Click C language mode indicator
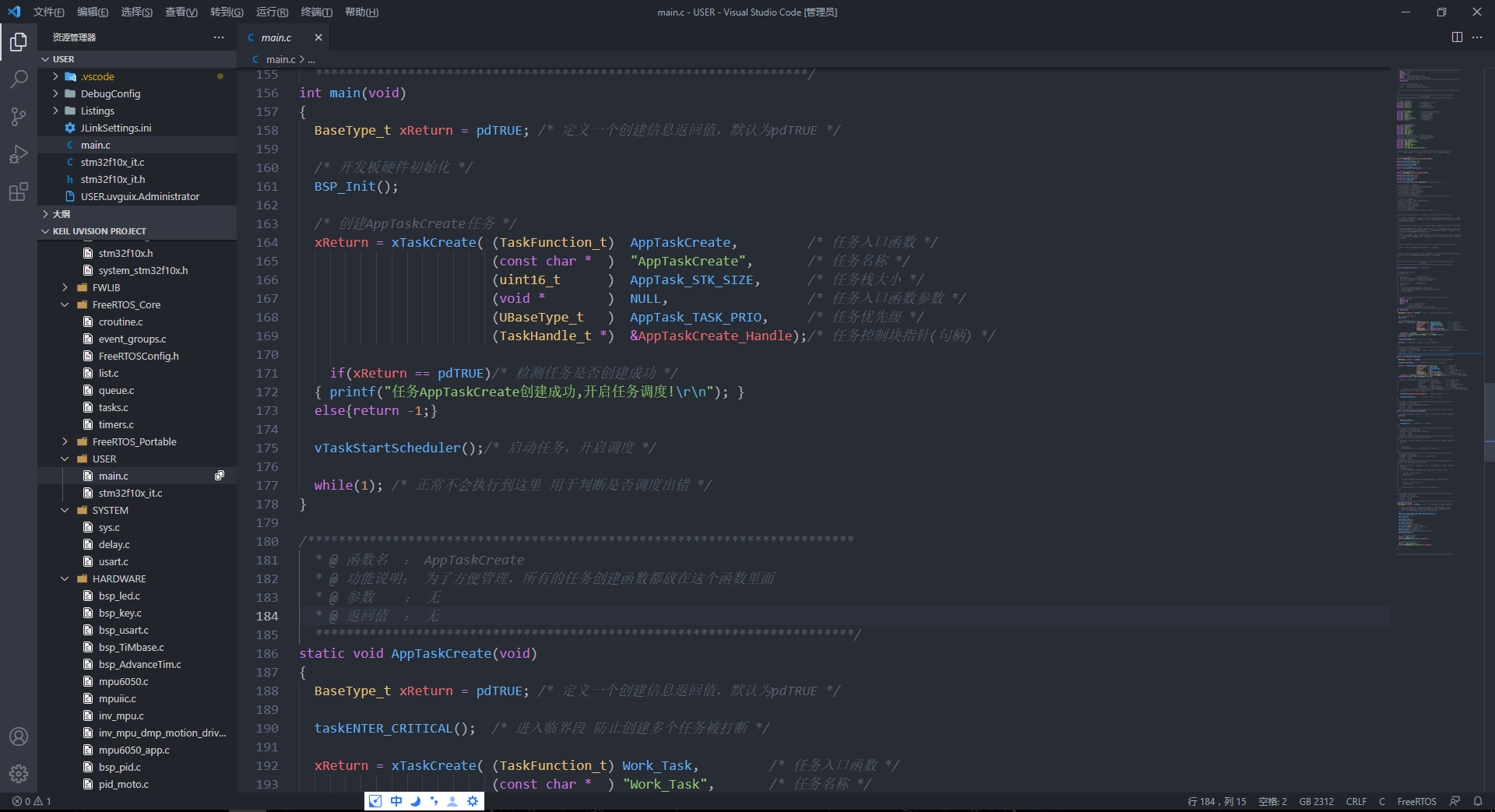The image size is (1495, 812). 1382,801
